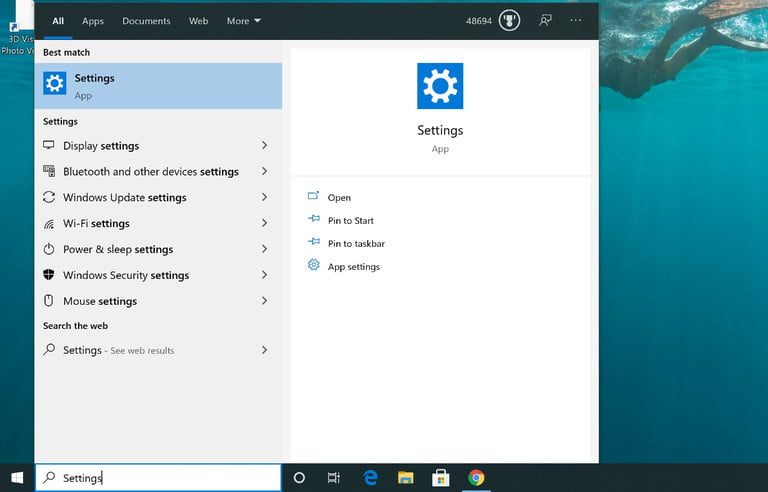Open Microsoft Store from the taskbar

[x=441, y=478]
